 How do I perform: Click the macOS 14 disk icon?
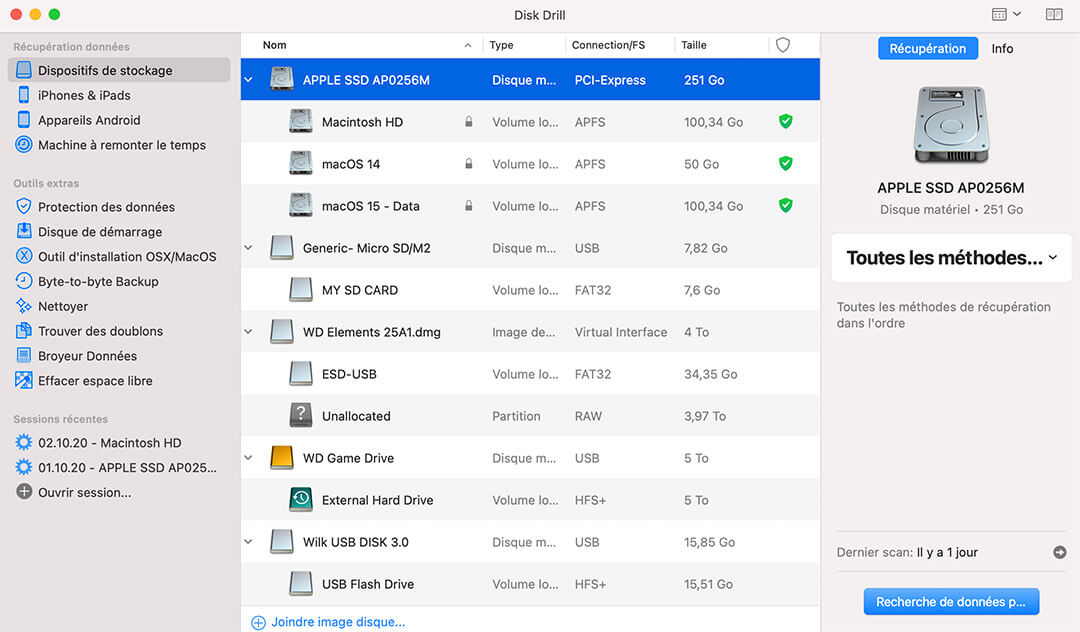(x=301, y=163)
